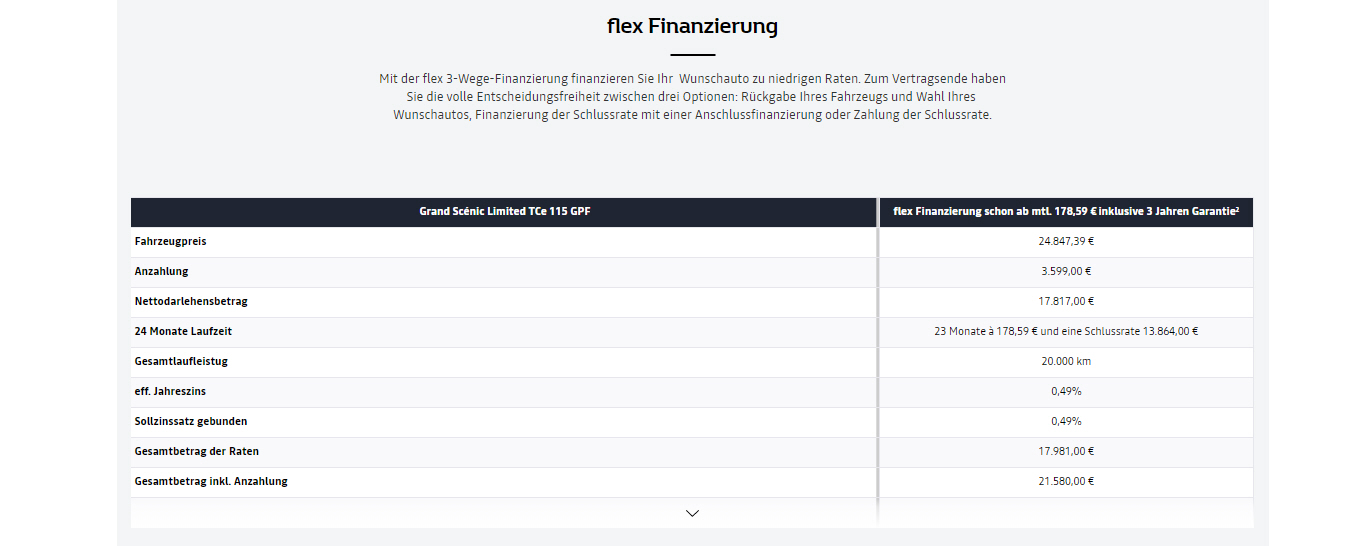Expand the financing table with the down chevron
This screenshot has height=546, width=1355.
[692, 513]
